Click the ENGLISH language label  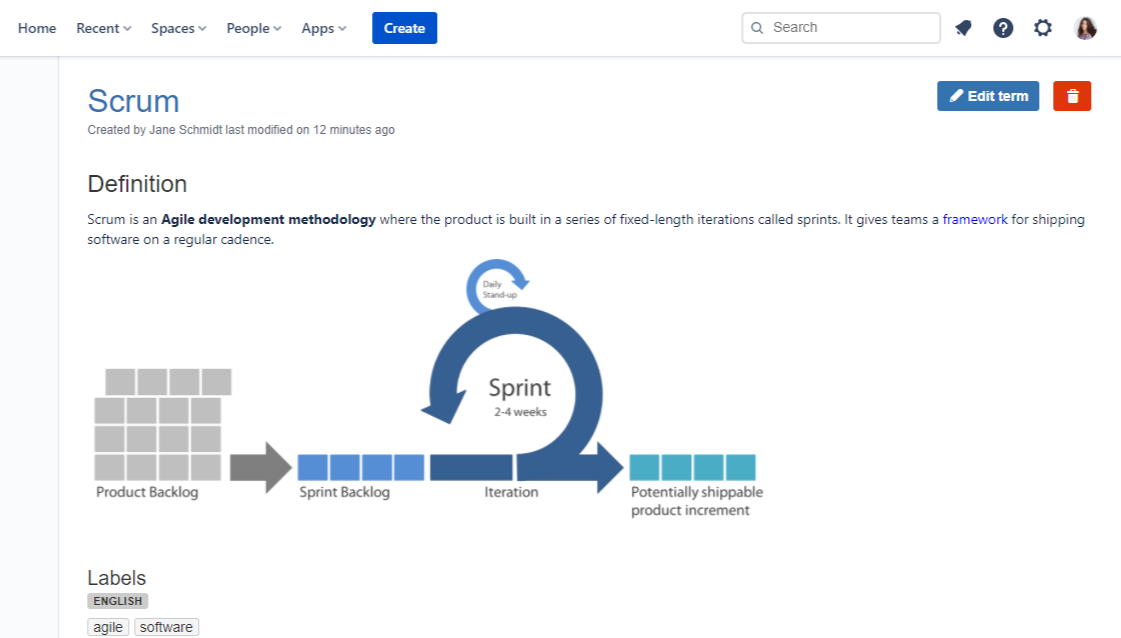pos(118,601)
